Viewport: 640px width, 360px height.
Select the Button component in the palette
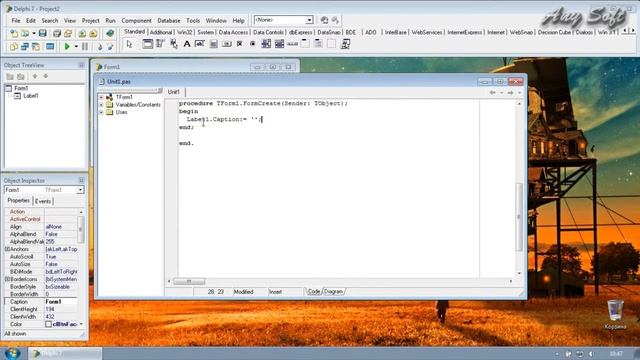click(x=227, y=44)
